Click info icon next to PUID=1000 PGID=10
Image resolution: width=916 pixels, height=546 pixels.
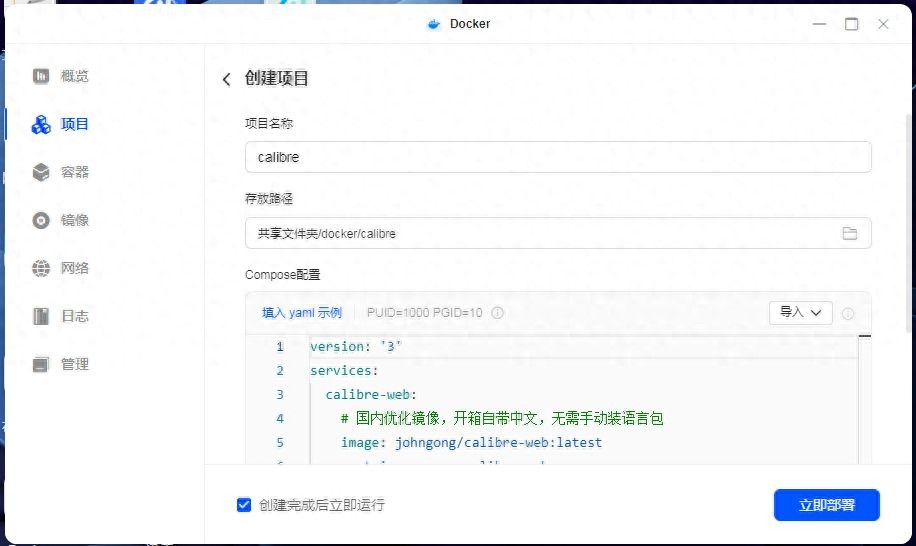498,313
